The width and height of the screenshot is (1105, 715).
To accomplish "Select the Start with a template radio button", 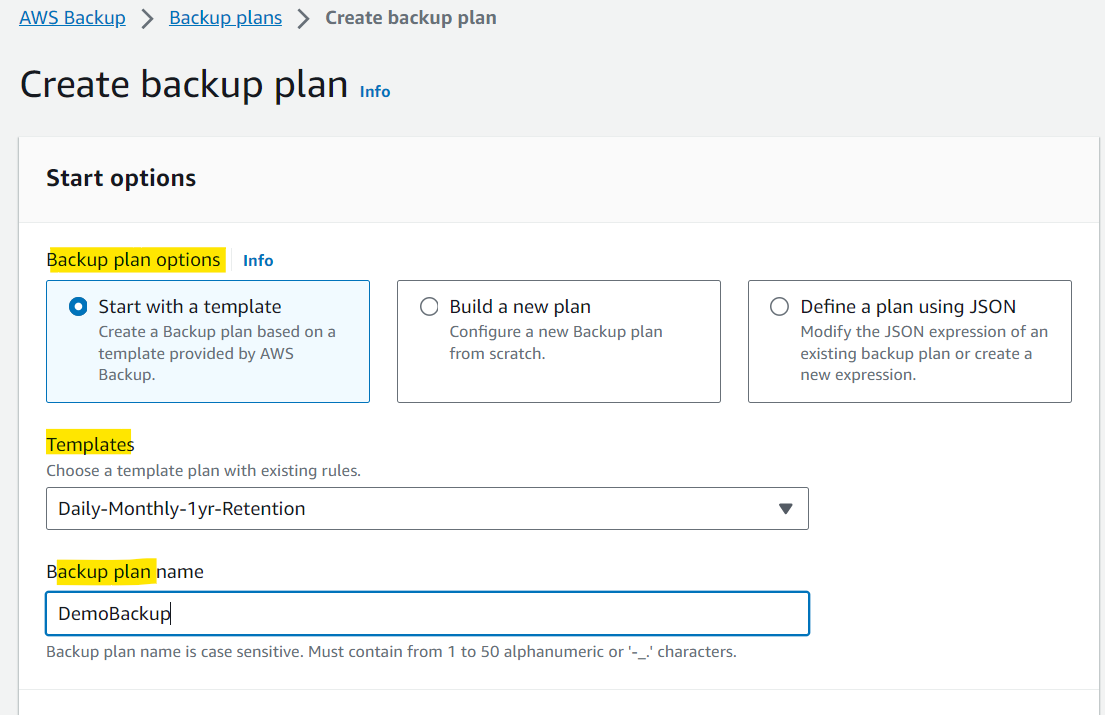I will tap(78, 306).
